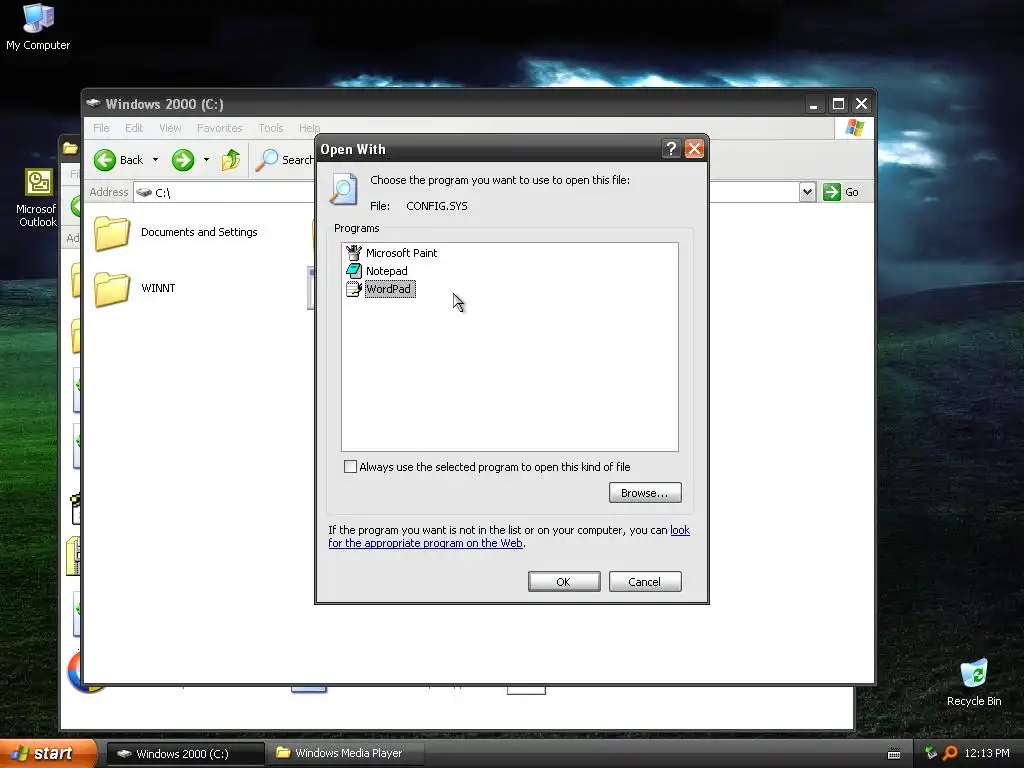Switch to Windows Media Player taskbar button

pos(346,754)
